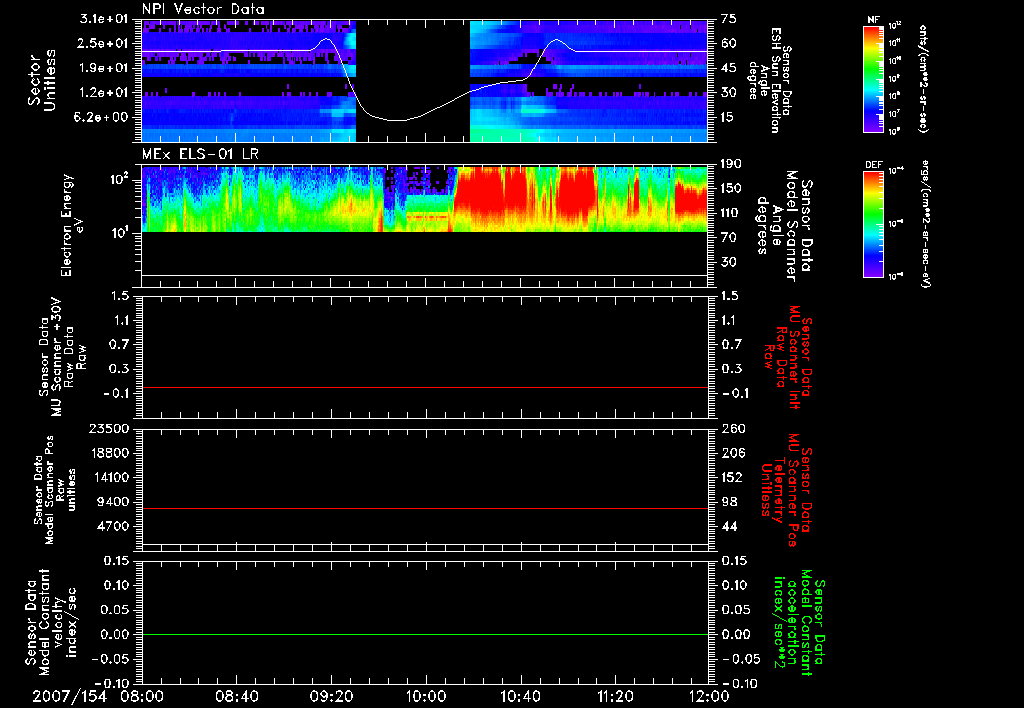The image size is (1024, 708).
Task: Click the red line in MU Scanner +30V panel
Action: point(424,387)
